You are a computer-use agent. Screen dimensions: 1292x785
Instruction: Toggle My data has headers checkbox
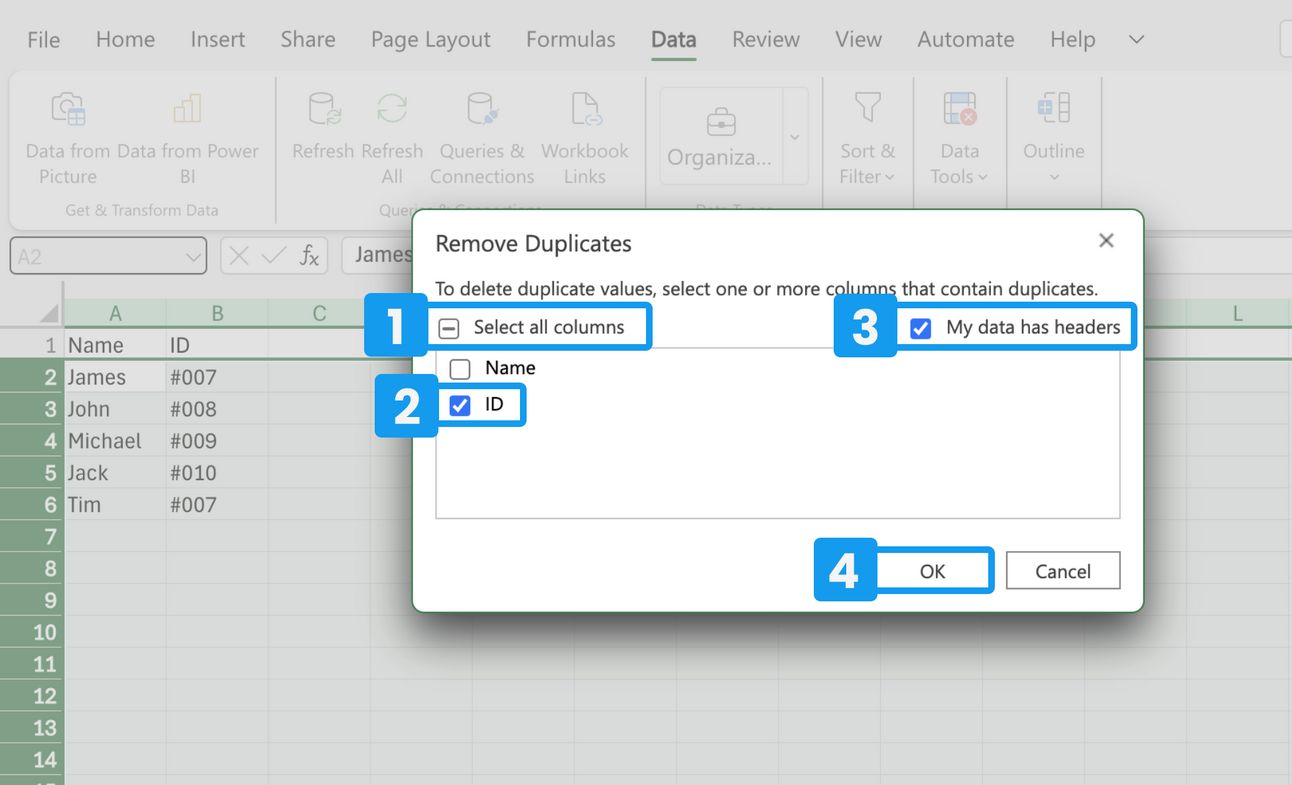(x=921, y=328)
